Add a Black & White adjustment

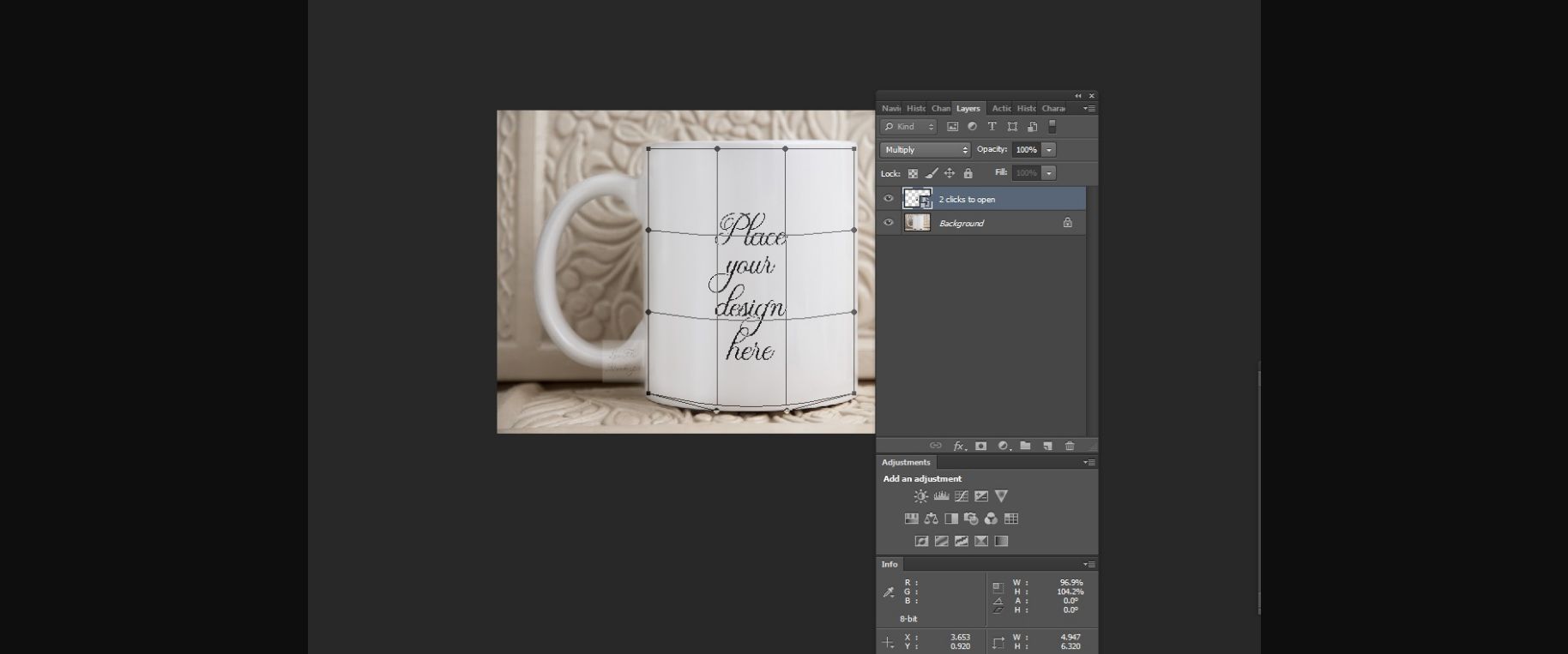[951, 519]
